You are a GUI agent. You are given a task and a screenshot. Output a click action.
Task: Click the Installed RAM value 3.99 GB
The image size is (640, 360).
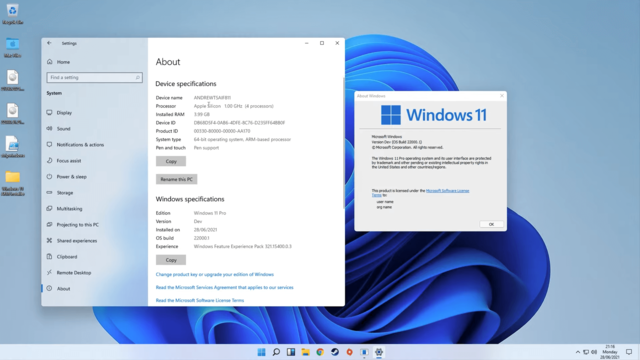(x=202, y=114)
